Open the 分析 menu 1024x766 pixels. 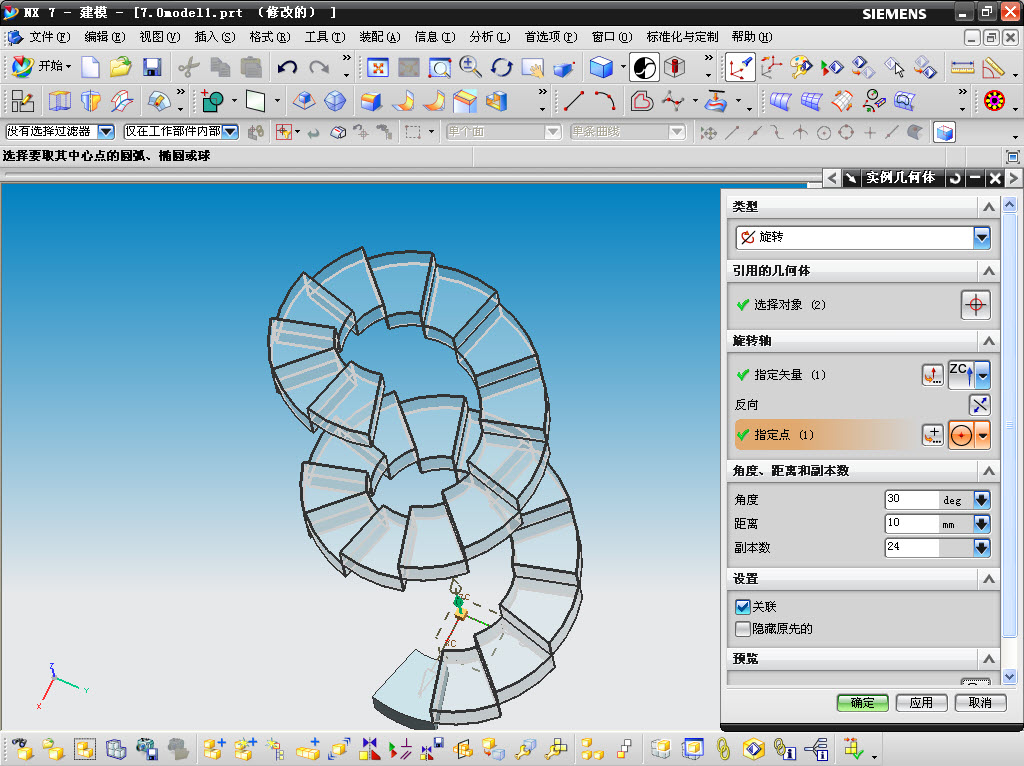click(x=490, y=37)
